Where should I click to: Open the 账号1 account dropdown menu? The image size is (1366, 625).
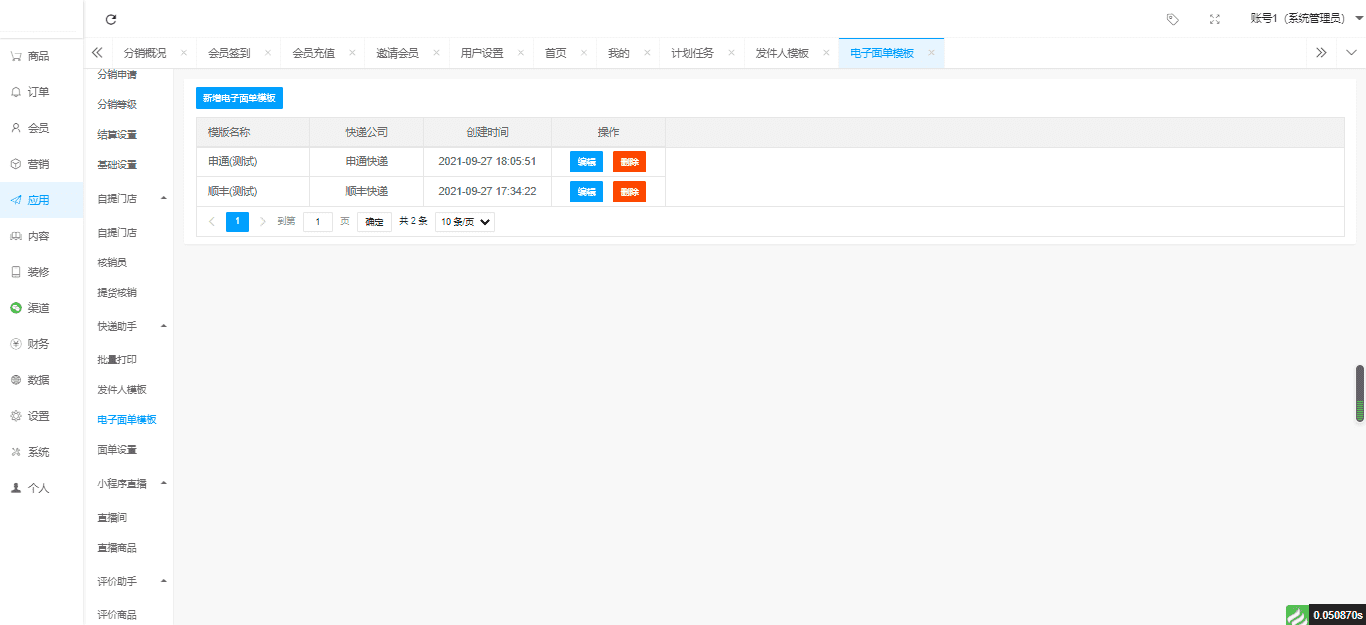pos(1306,19)
